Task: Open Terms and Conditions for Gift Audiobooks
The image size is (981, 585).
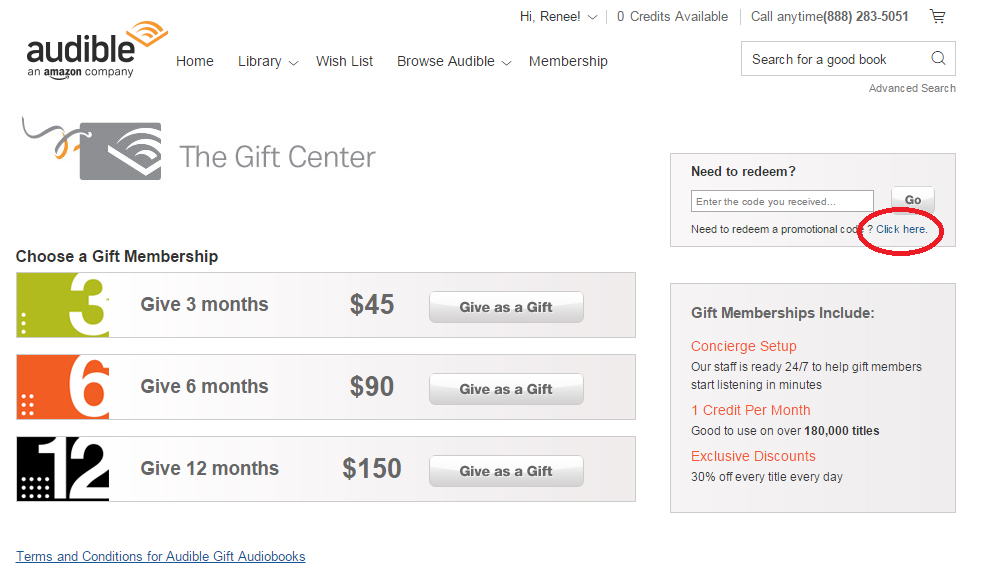Action: [x=161, y=556]
